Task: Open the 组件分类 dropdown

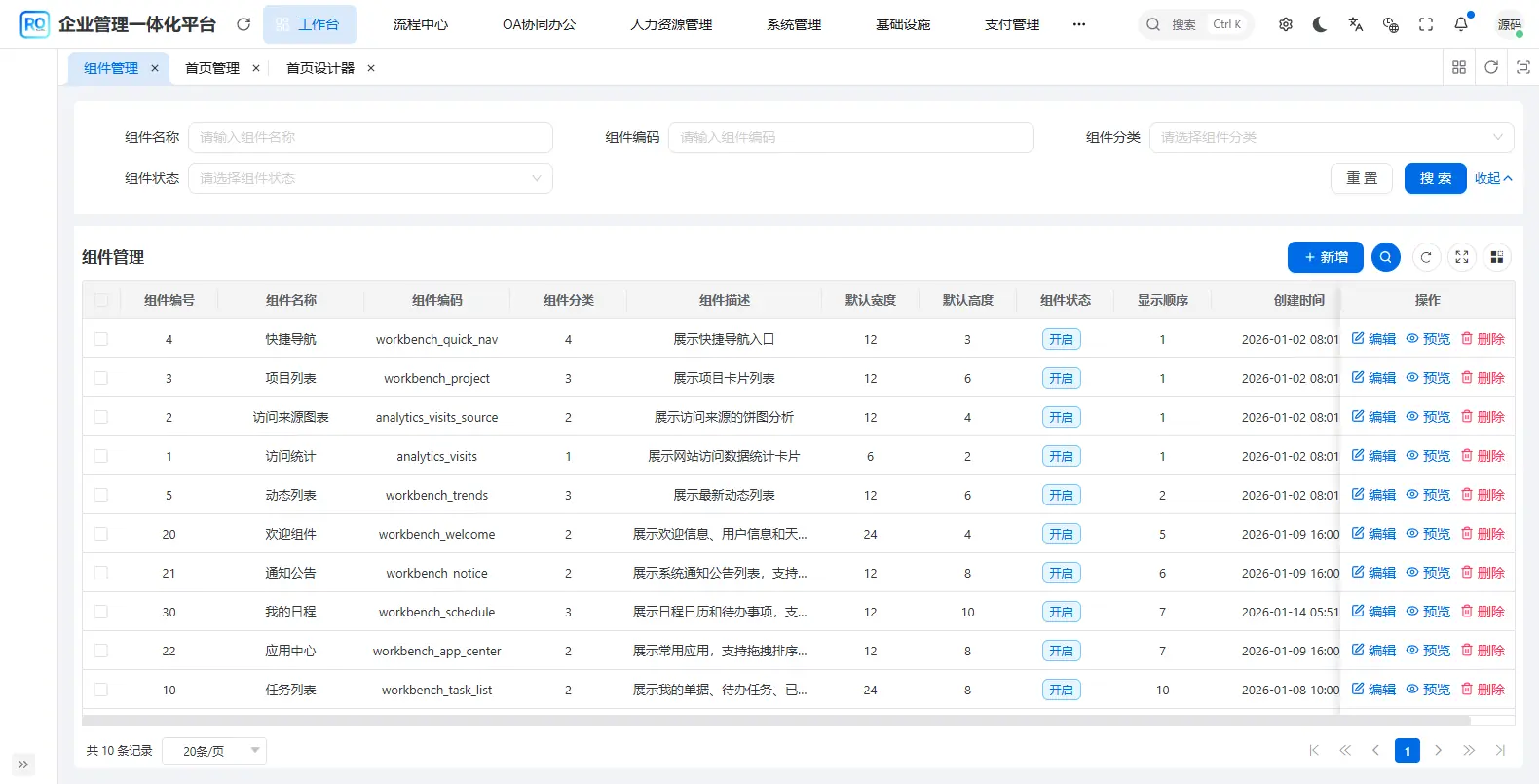Action: pyautogui.click(x=1331, y=137)
